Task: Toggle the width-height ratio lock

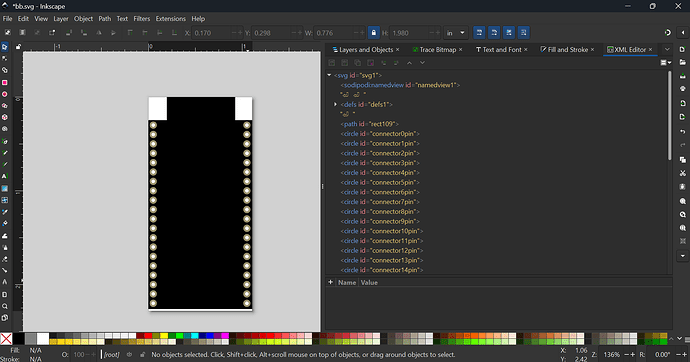Action: (374, 33)
